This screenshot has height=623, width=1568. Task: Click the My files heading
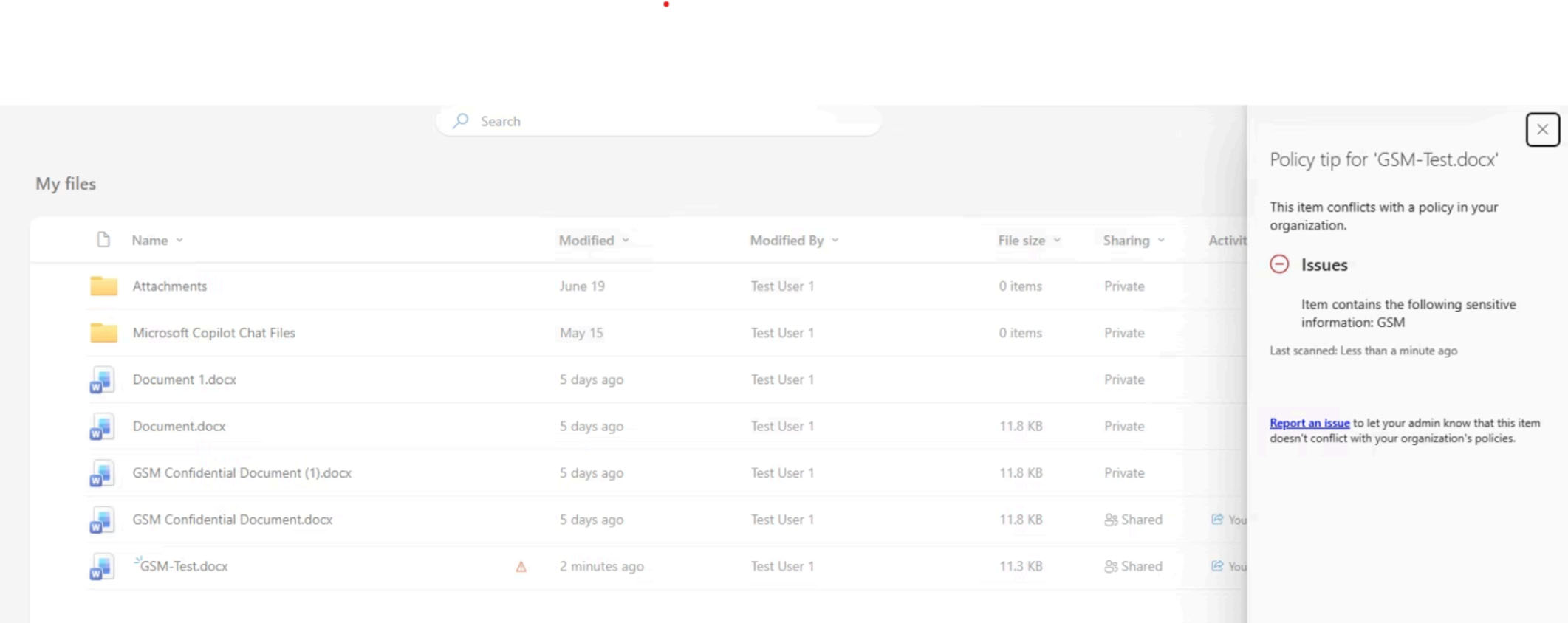pyautogui.click(x=66, y=184)
